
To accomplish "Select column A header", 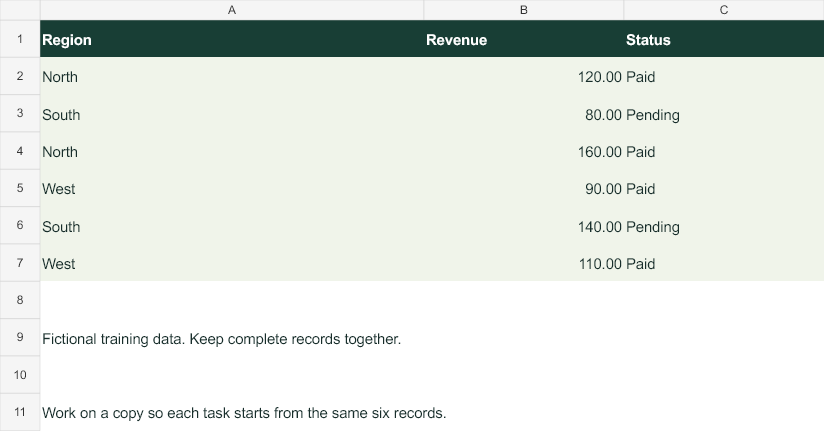I will 232,10.
